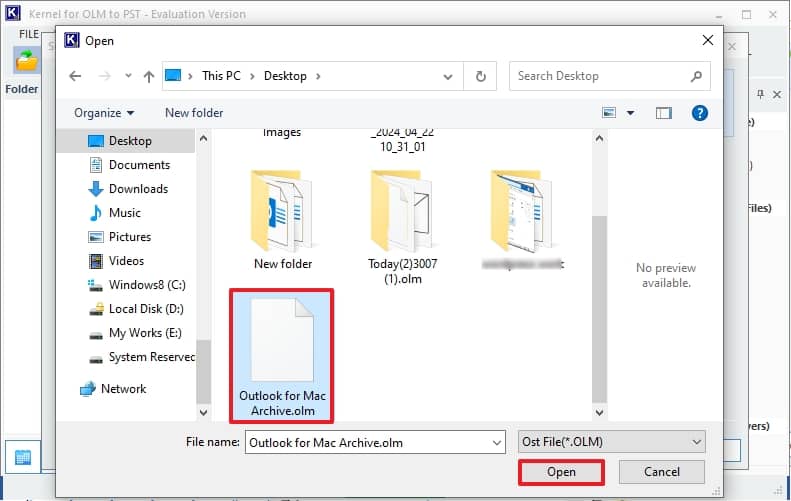Select Network in navigation pane

coord(126,389)
